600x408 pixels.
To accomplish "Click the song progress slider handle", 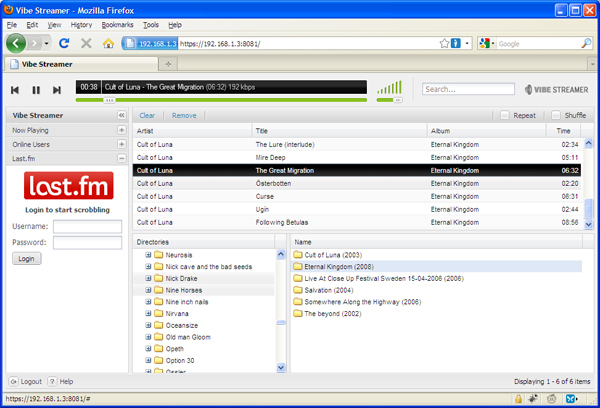I will (x=109, y=100).
